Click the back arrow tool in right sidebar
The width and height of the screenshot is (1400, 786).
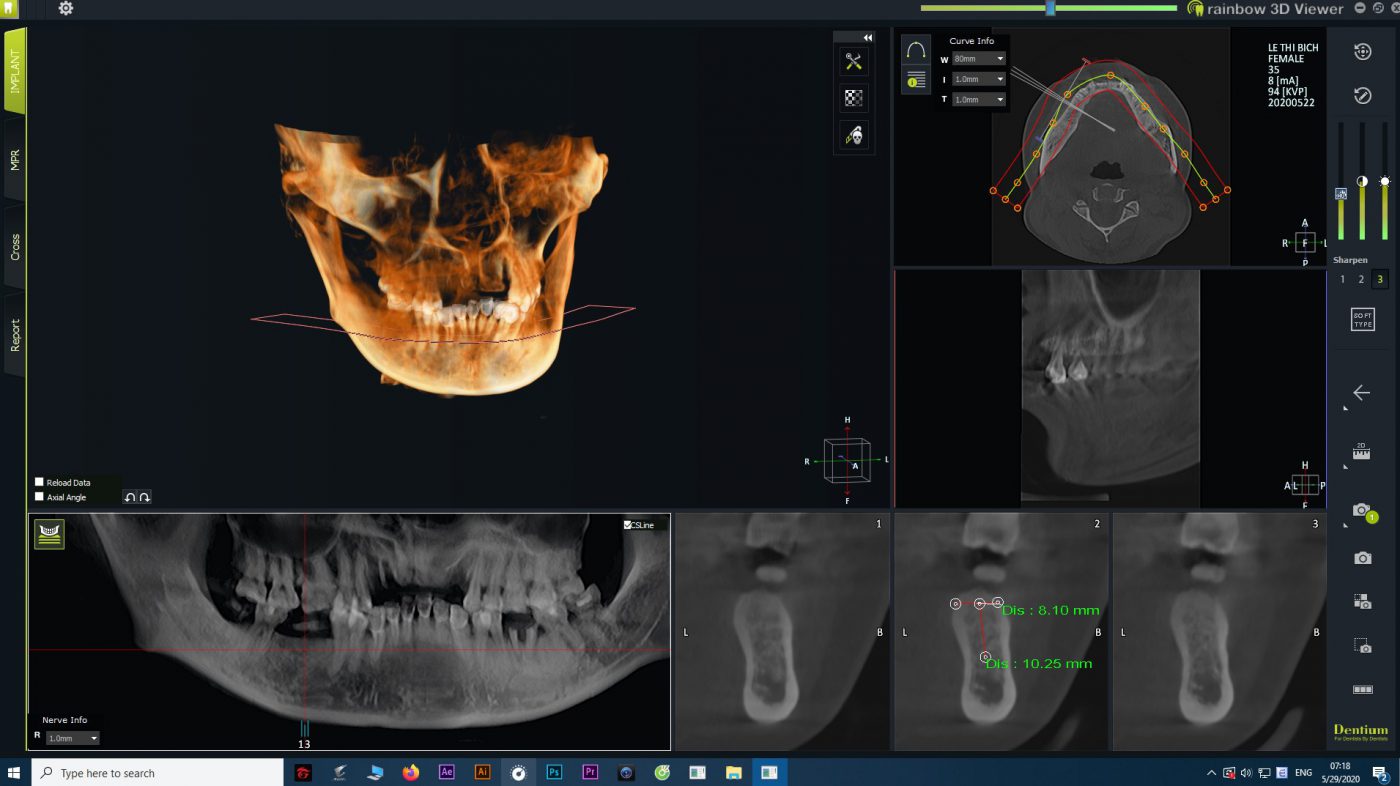(1361, 393)
